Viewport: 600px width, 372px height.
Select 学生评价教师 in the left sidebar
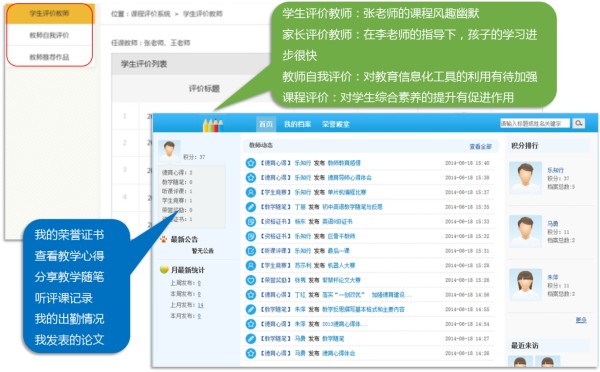[49, 14]
